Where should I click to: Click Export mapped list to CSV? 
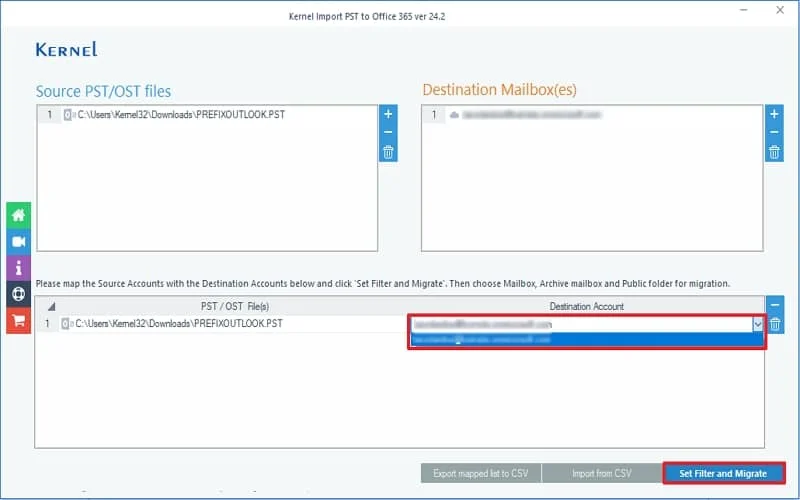click(x=480, y=473)
